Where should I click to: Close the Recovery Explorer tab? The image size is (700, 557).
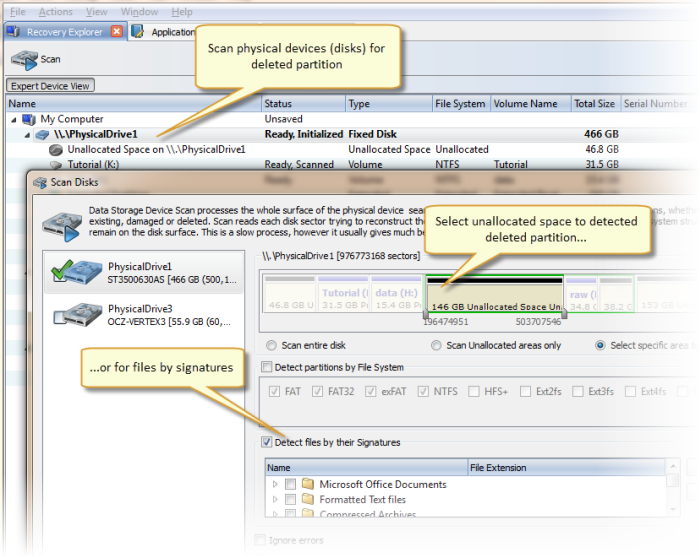[117, 32]
